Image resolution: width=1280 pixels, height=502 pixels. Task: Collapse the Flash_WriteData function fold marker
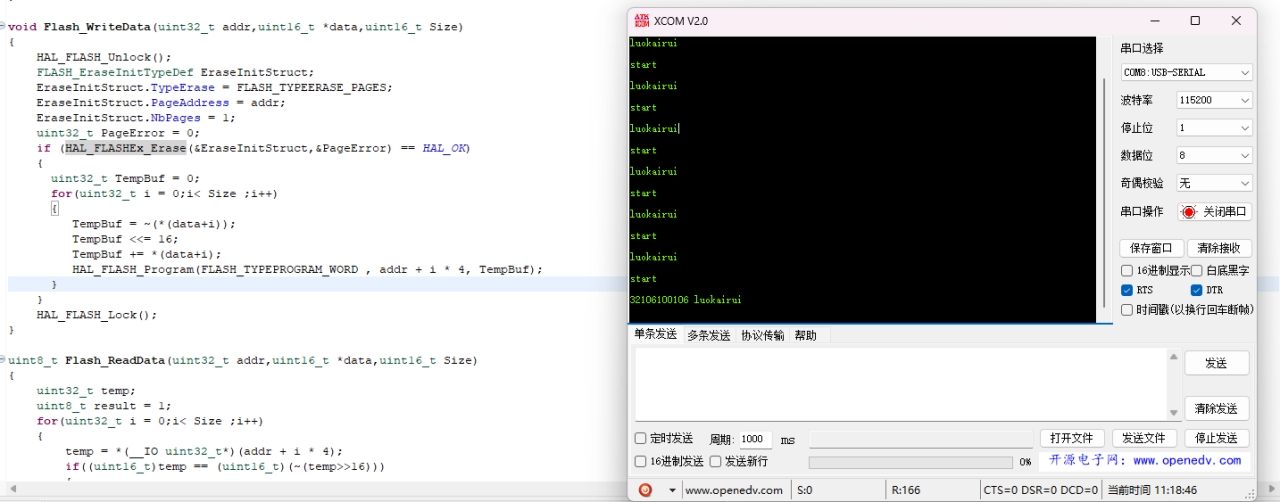point(3,27)
